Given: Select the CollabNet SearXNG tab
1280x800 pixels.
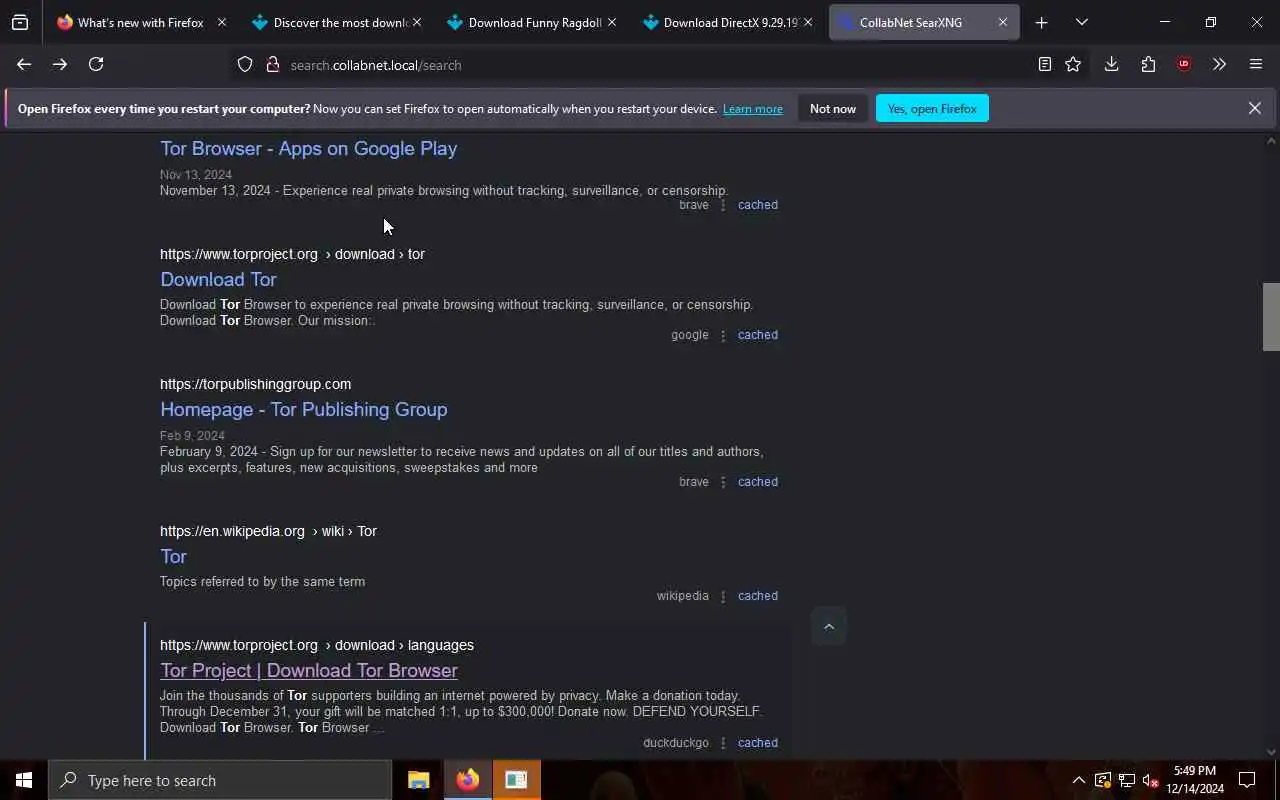Looking at the screenshot, I should pyautogui.click(x=924, y=22).
